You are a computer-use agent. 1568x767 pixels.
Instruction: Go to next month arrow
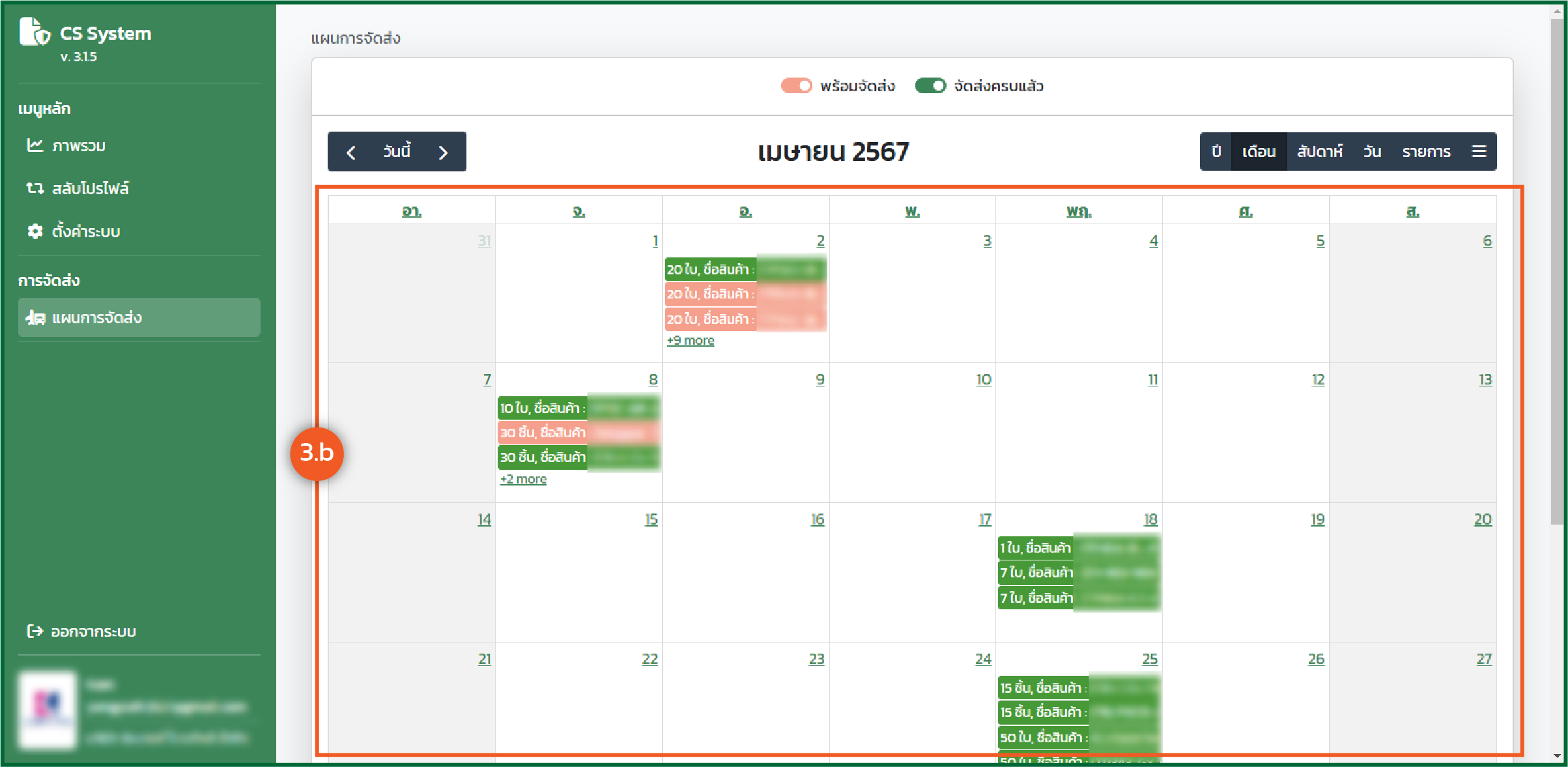click(444, 152)
